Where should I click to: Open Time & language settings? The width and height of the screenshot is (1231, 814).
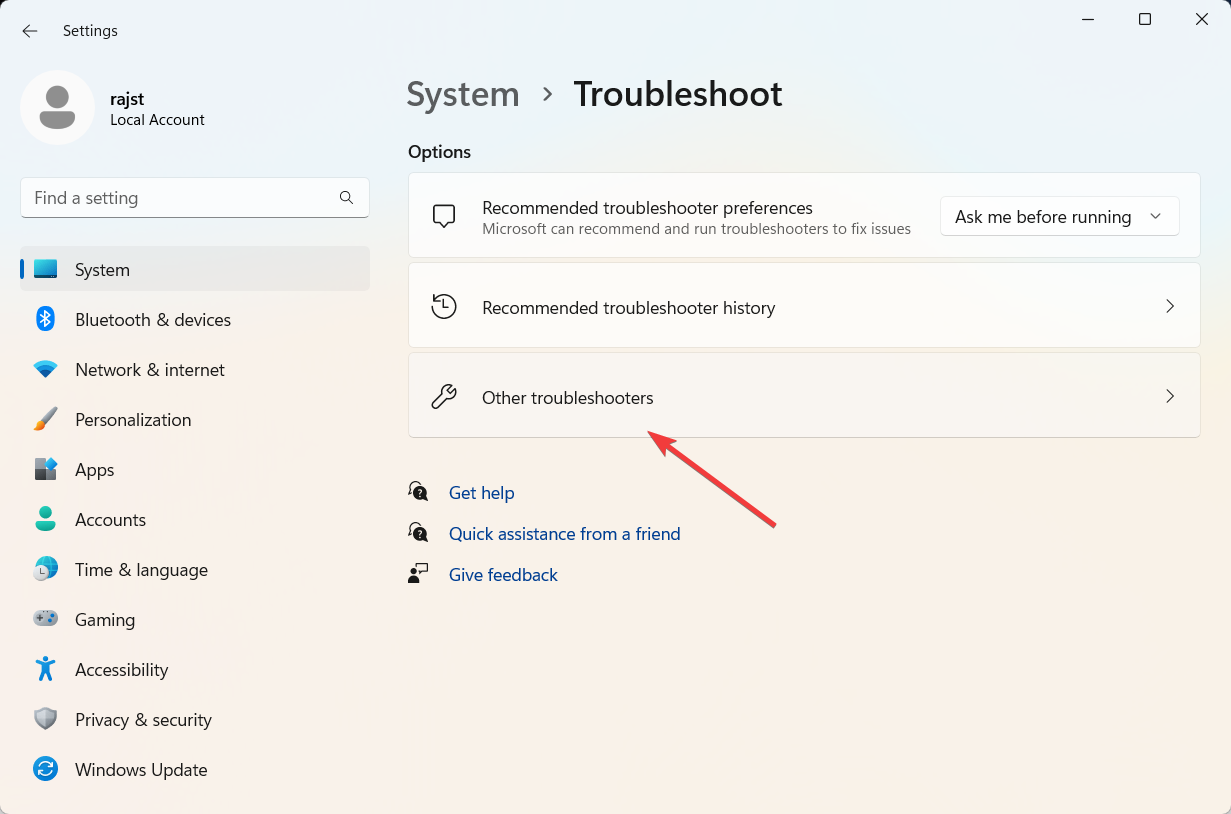click(x=195, y=569)
